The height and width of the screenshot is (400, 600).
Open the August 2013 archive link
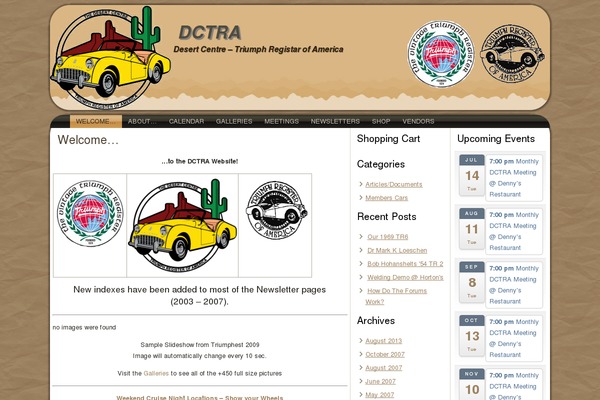coord(384,341)
